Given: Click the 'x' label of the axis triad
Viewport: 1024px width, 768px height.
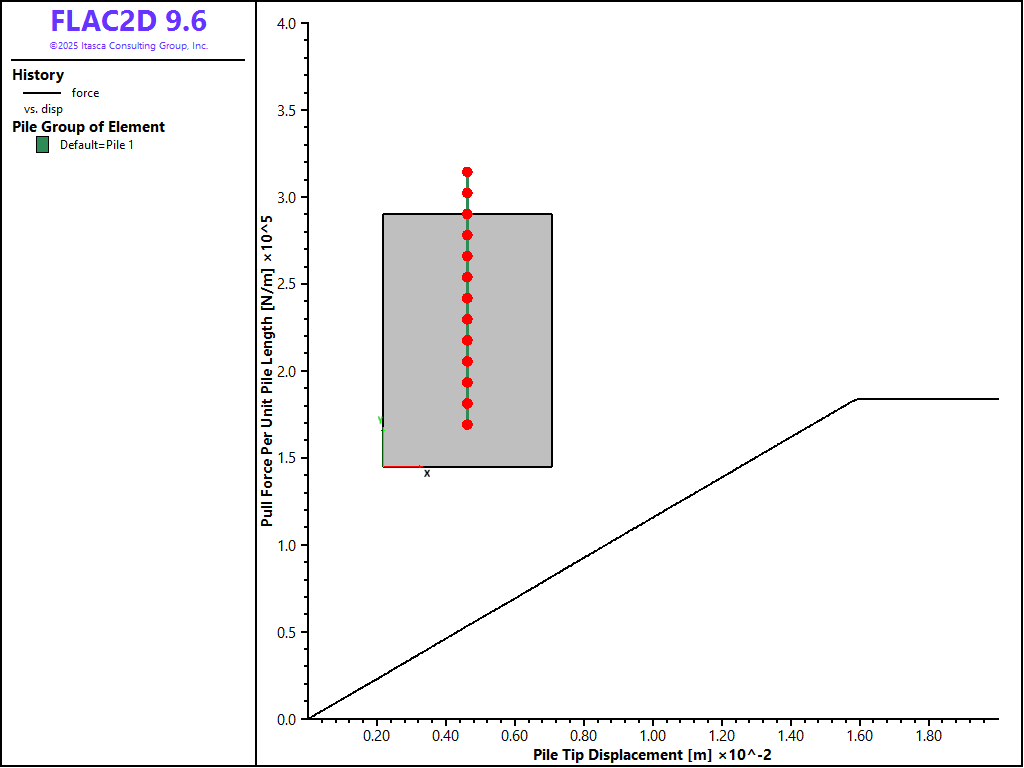Looking at the screenshot, I should 427,473.
